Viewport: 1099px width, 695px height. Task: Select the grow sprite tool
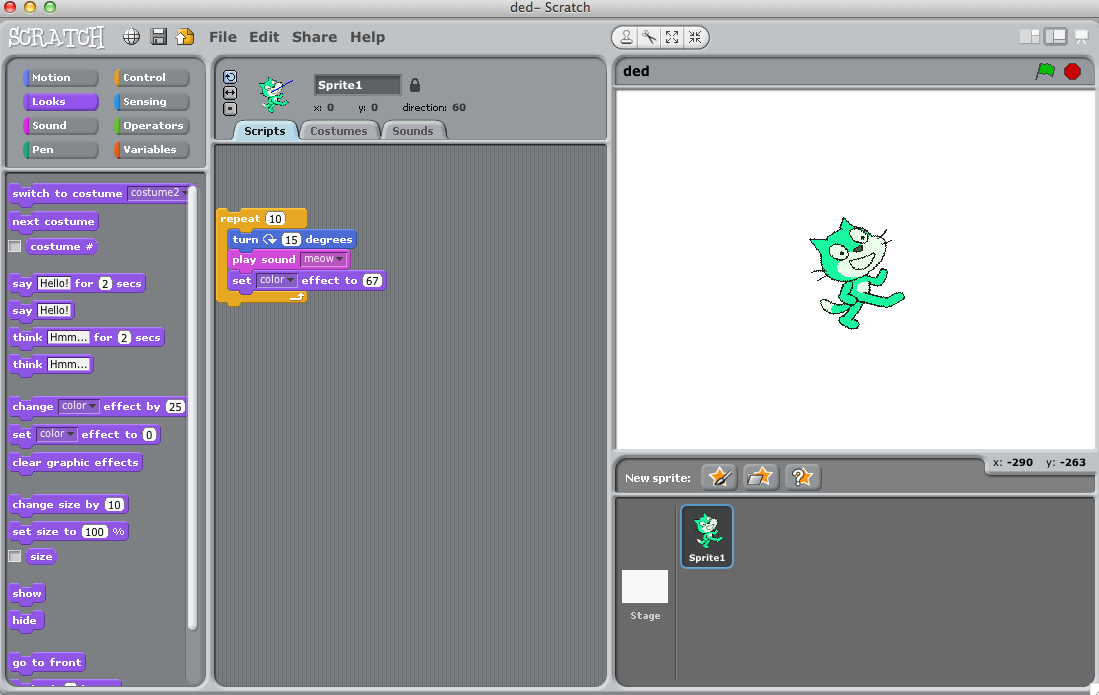point(672,37)
